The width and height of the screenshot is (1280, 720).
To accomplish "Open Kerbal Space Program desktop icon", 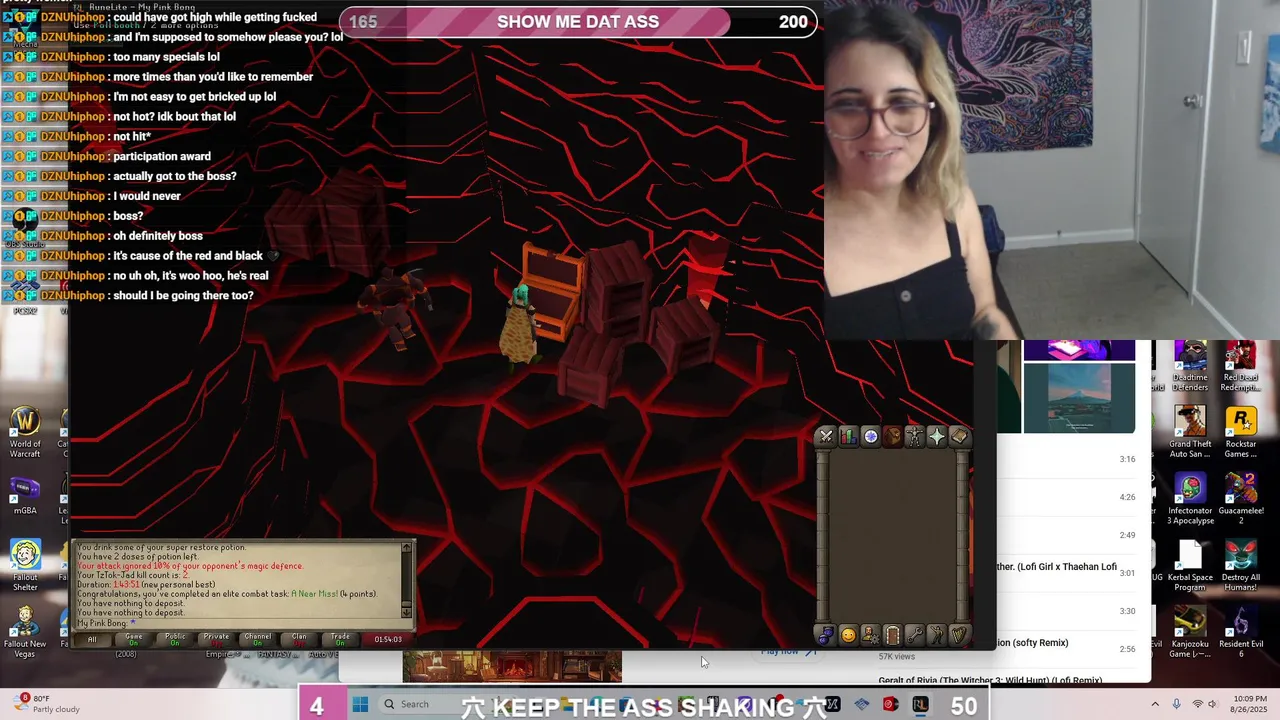I will tap(1190, 565).
